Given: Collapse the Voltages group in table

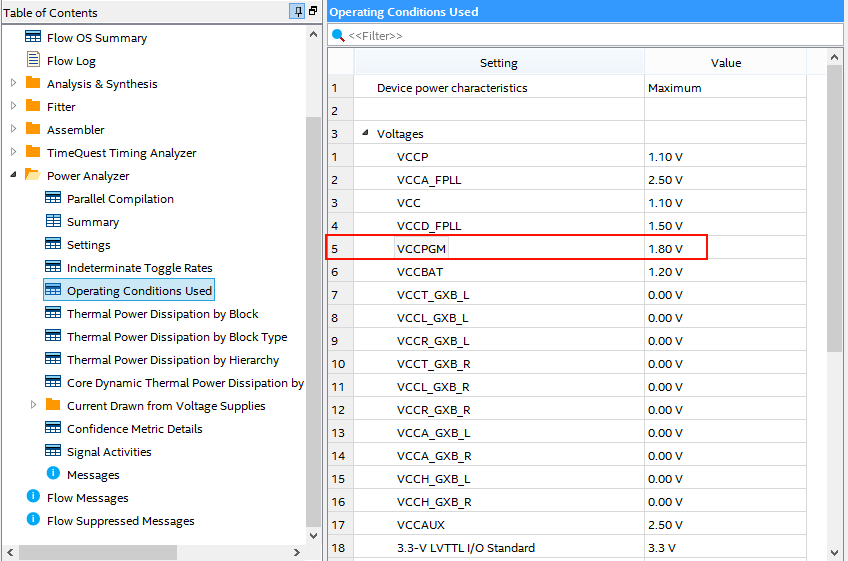Looking at the screenshot, I should pos(365,134).
